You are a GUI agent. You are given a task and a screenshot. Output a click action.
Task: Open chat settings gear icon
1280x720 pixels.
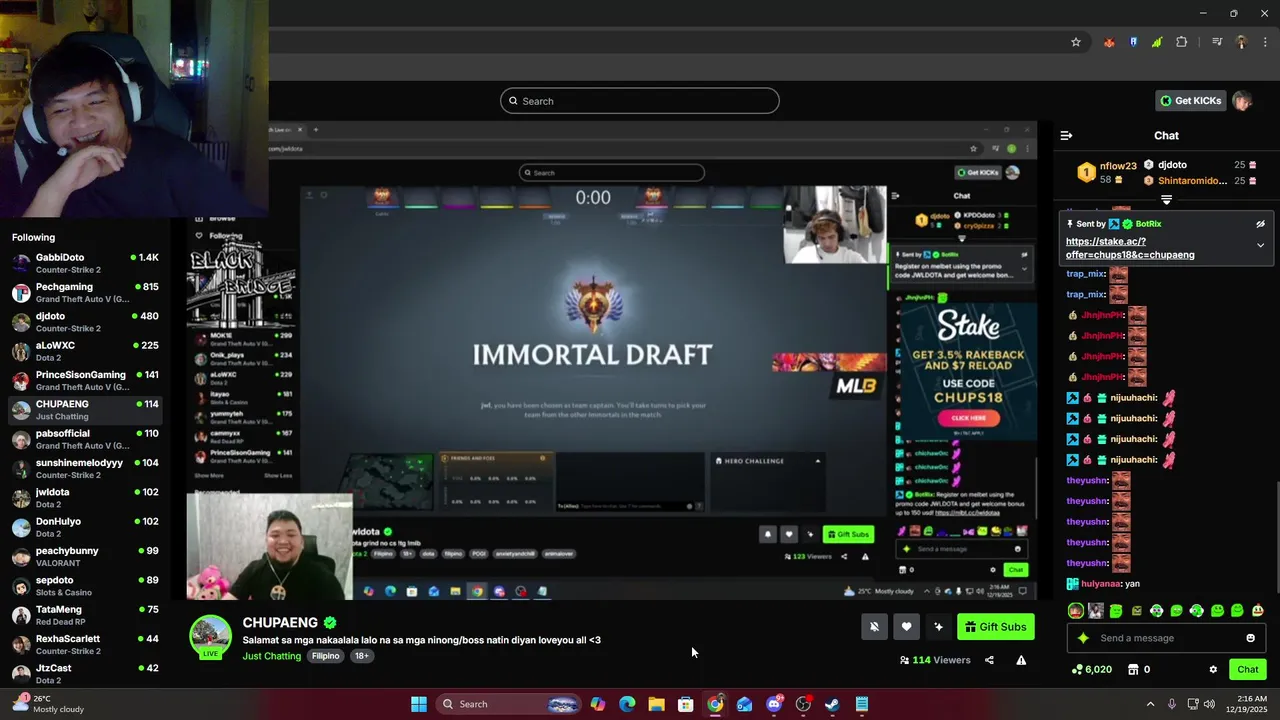[1213, 670]
